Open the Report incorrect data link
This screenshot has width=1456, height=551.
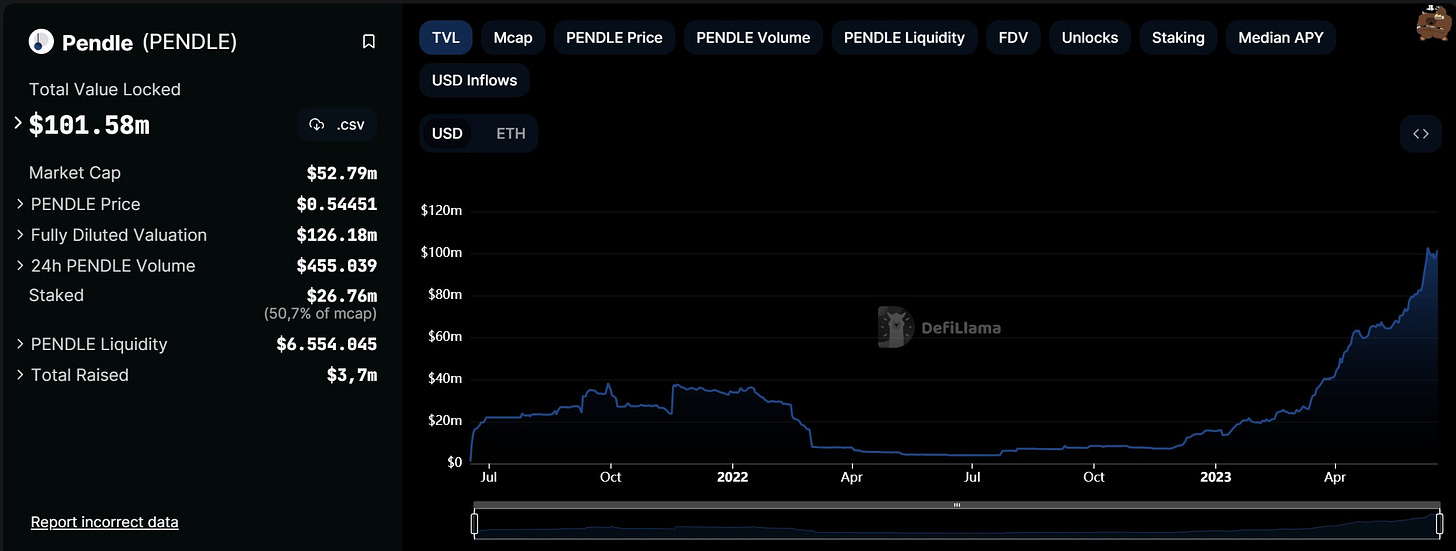click(x=105, y=522)
